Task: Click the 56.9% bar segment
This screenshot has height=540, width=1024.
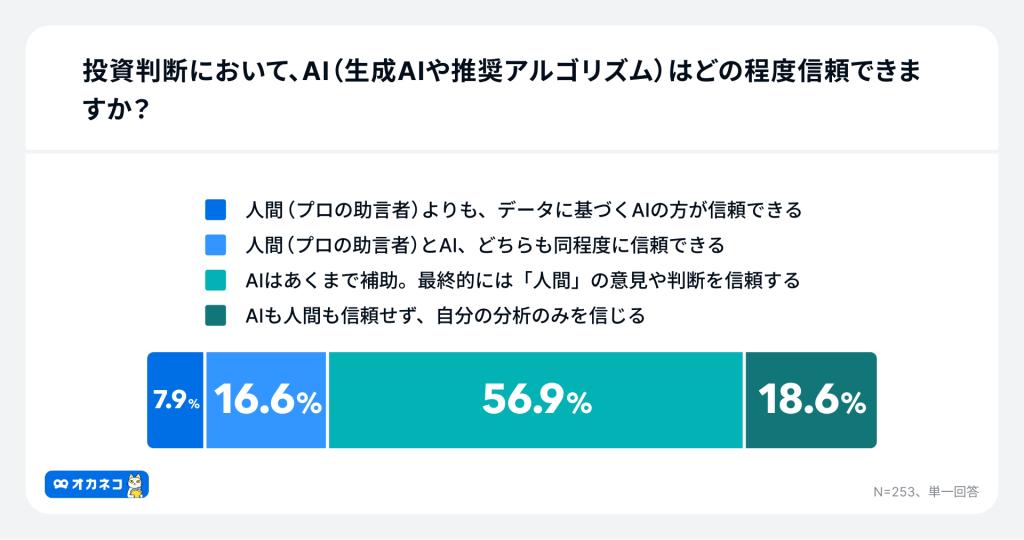Action: pos(536,400)
